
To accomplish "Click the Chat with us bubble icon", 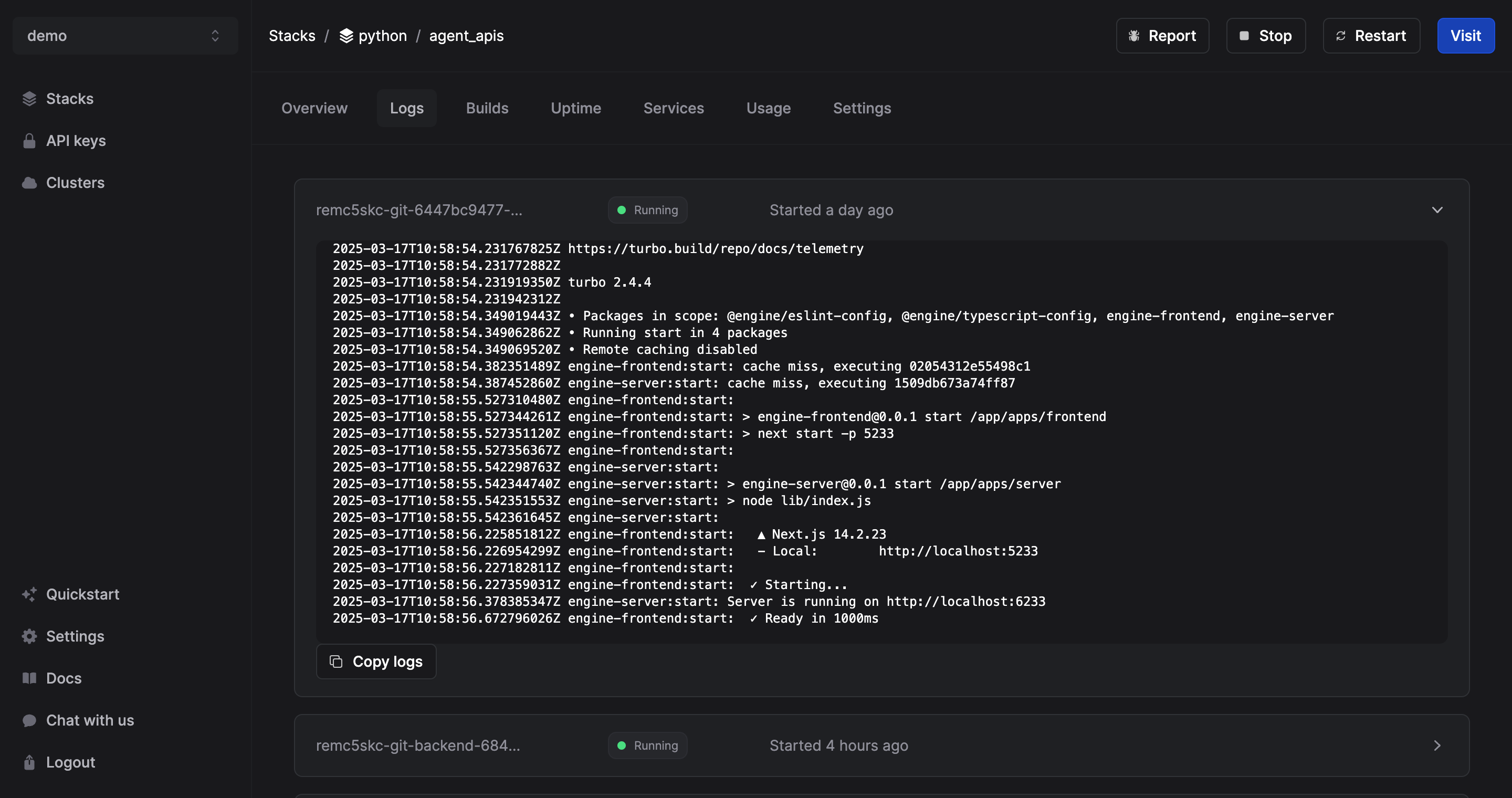I will coord(29,720).
